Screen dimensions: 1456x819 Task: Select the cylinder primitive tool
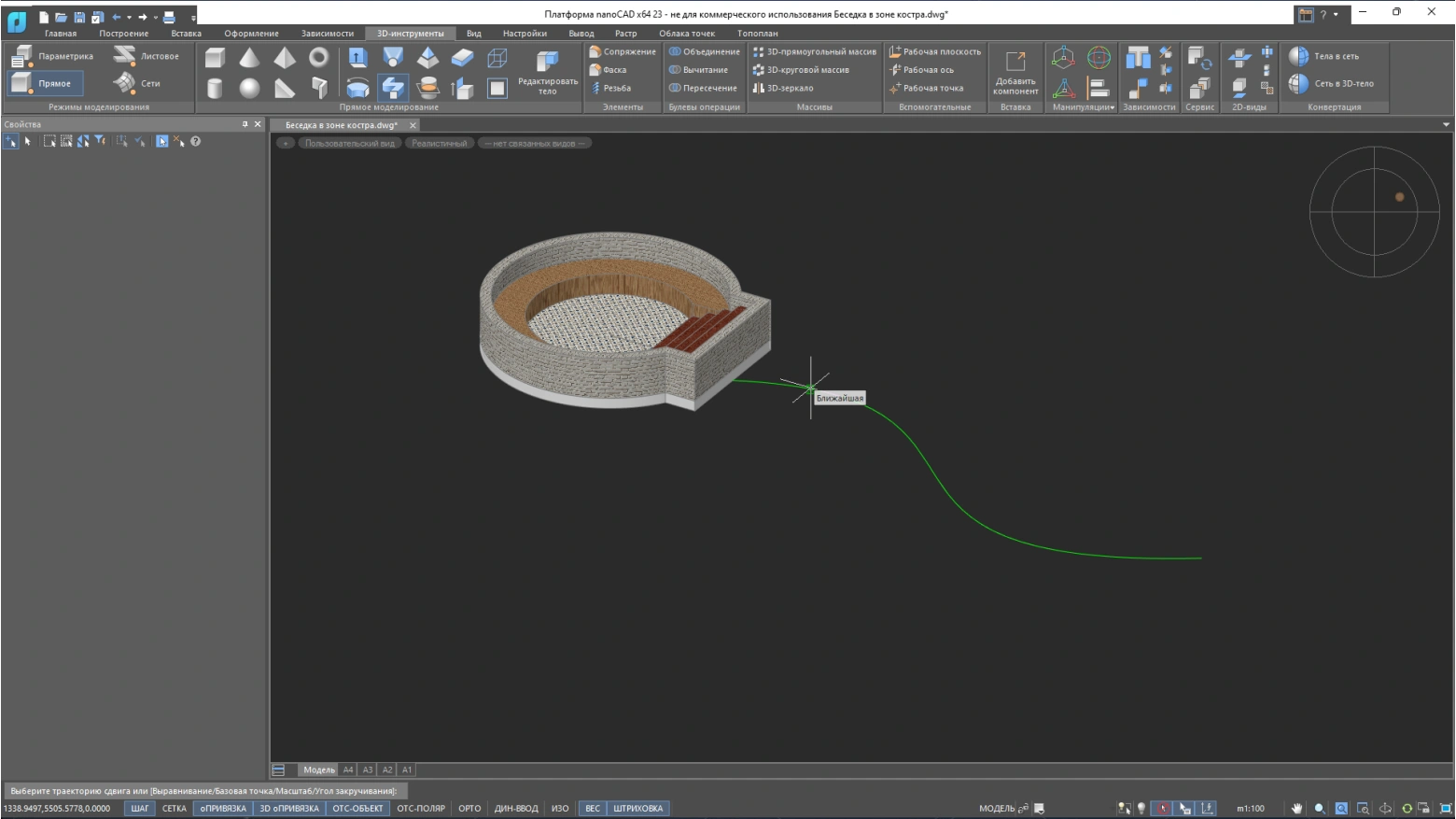[x=215, y=88]
